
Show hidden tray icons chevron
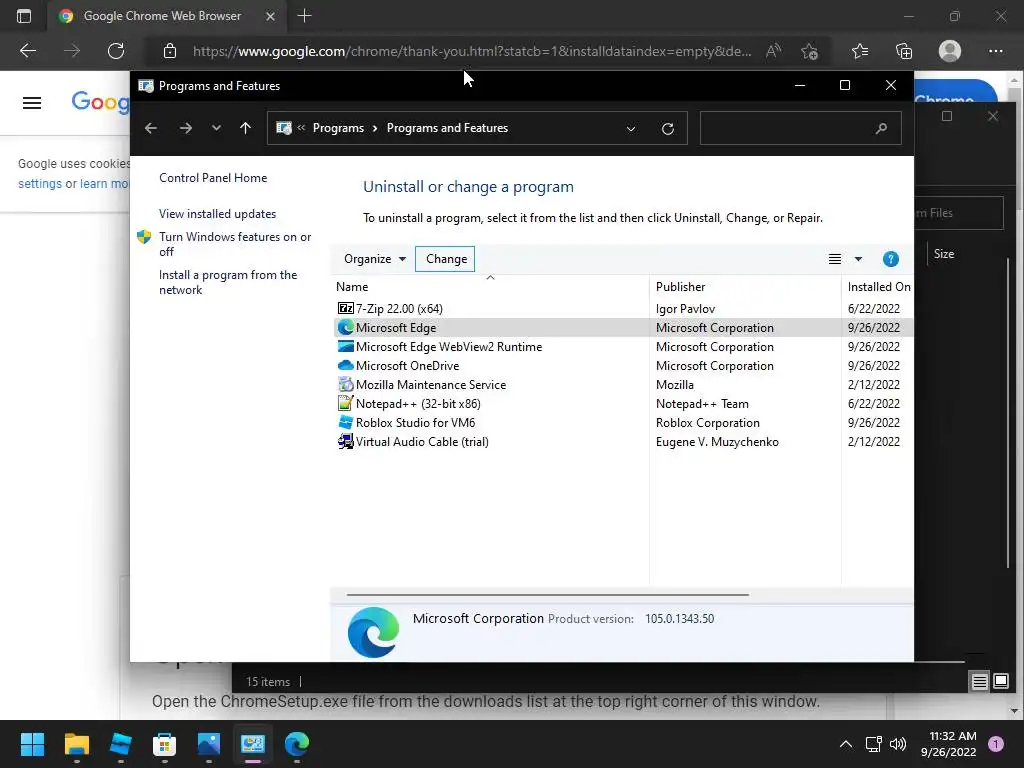coord(846,744)
